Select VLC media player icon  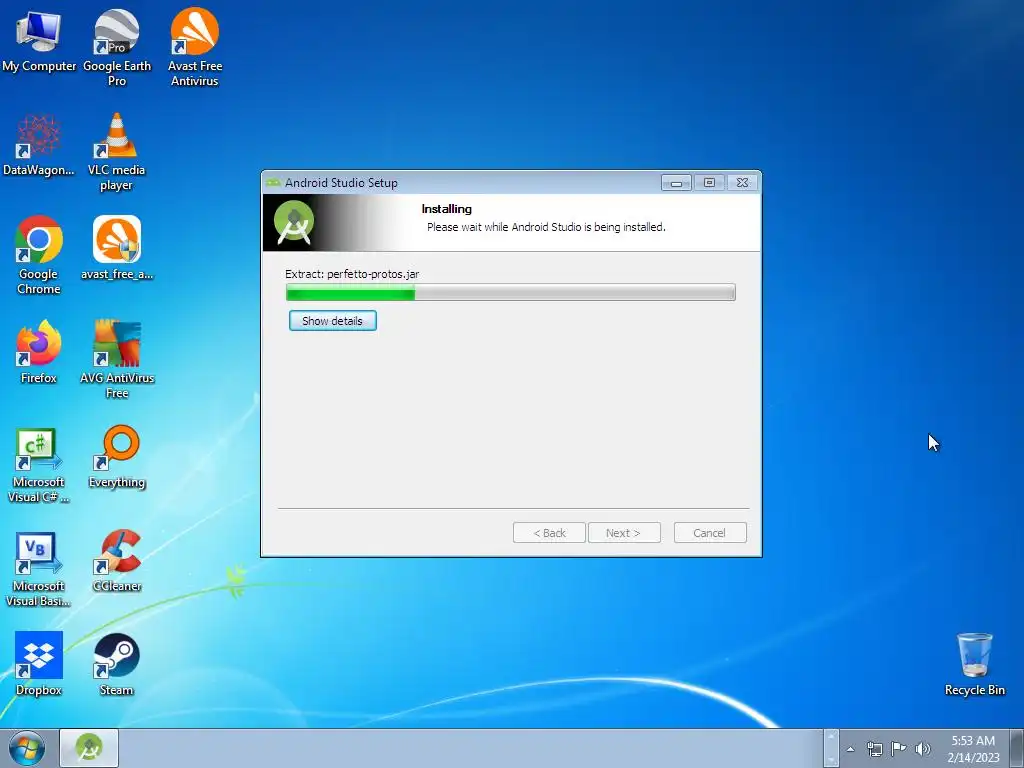click(116, 152)
